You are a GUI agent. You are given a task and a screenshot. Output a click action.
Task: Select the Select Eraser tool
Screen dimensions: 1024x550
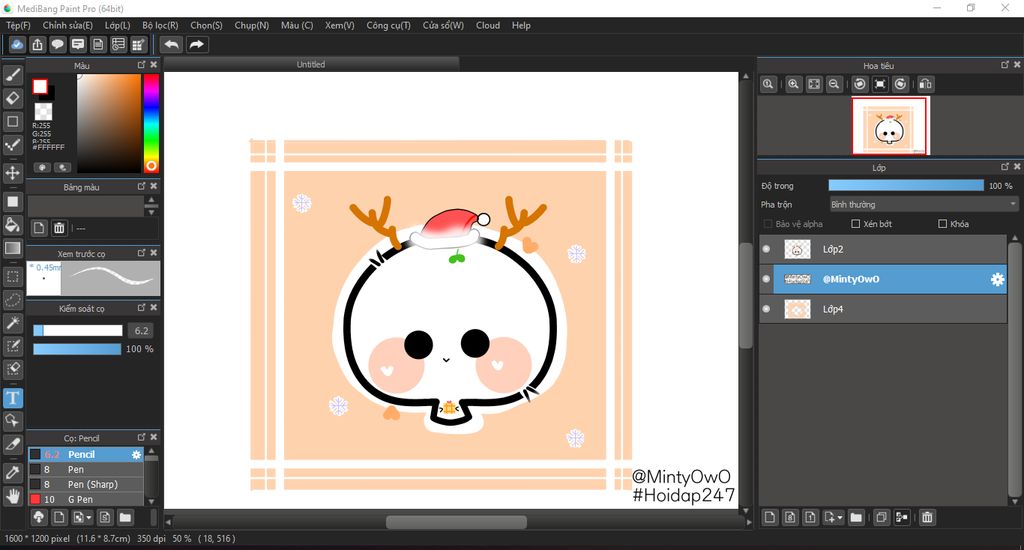[12, 369]
